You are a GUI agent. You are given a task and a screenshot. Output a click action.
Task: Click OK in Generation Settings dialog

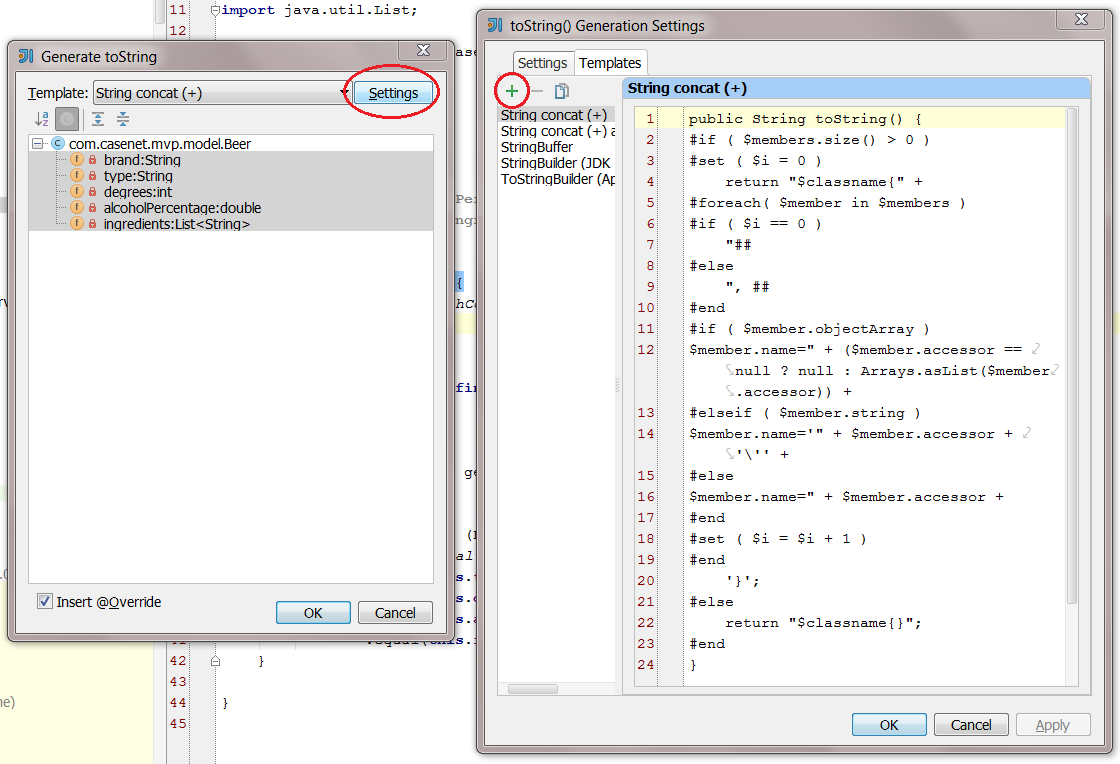pos(889,725)
